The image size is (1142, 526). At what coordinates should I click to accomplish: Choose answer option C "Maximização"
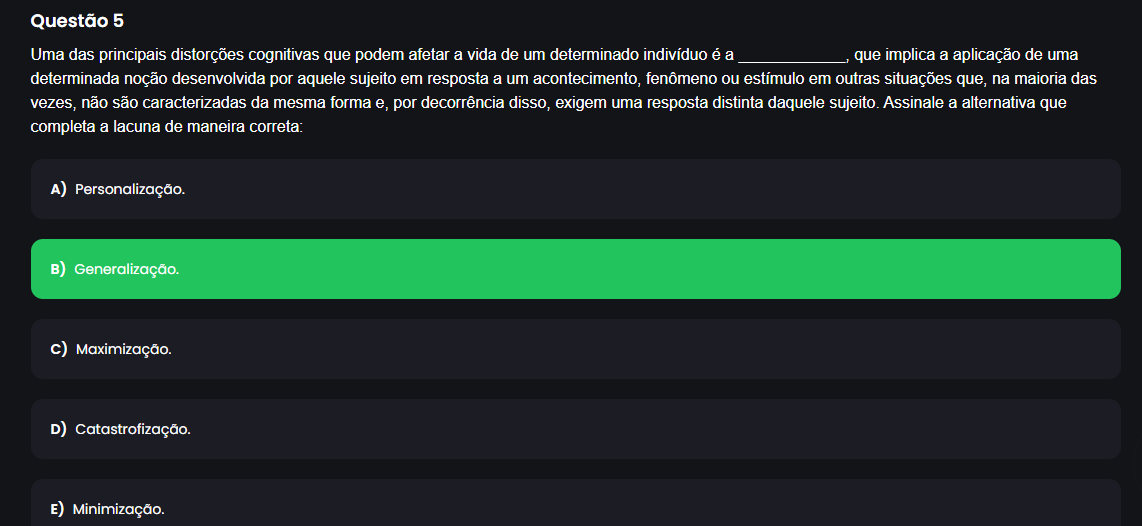click(x=575, y=349)
